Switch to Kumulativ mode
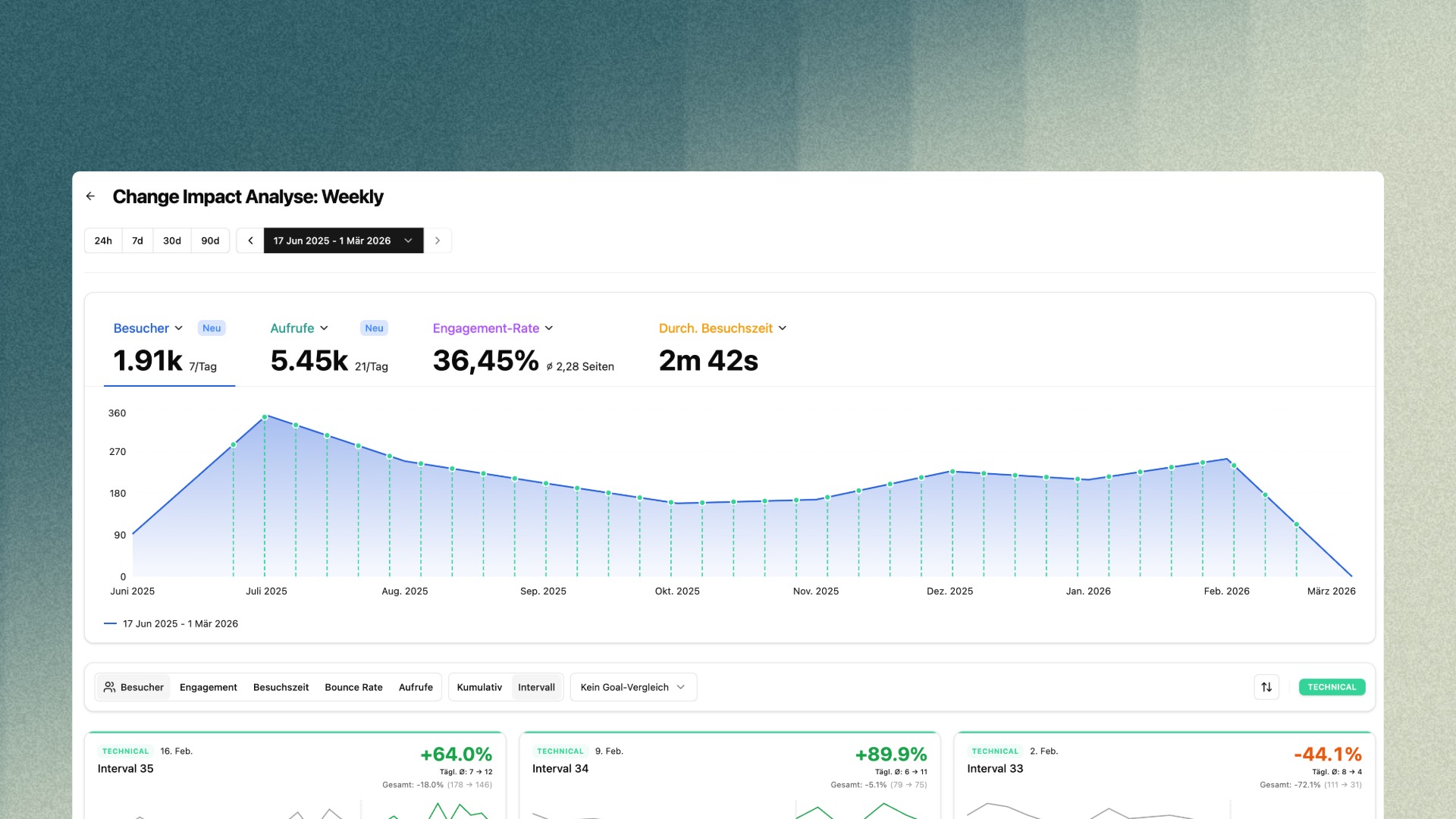The width and height of the screenshot is (1456, 819). (479, 687)
